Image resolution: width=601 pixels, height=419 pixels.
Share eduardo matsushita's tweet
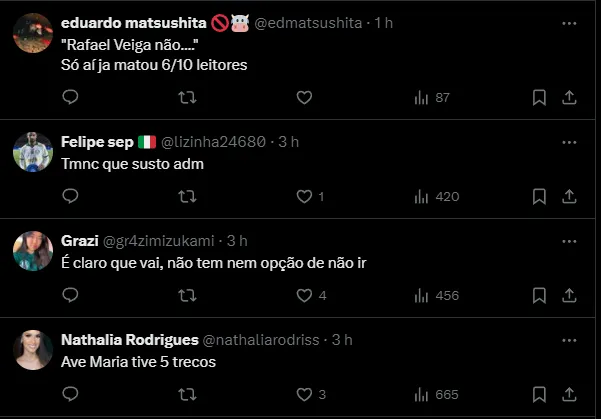pyautogui.click(x=569, y=97)
